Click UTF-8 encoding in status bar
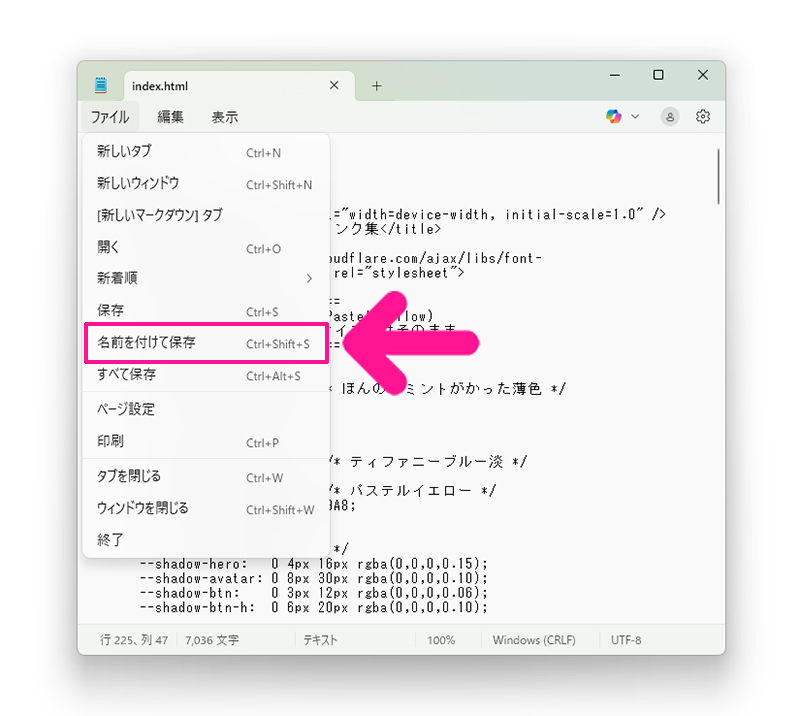The width and height of the screenshot is (800, 716). [x=625, y=640]
